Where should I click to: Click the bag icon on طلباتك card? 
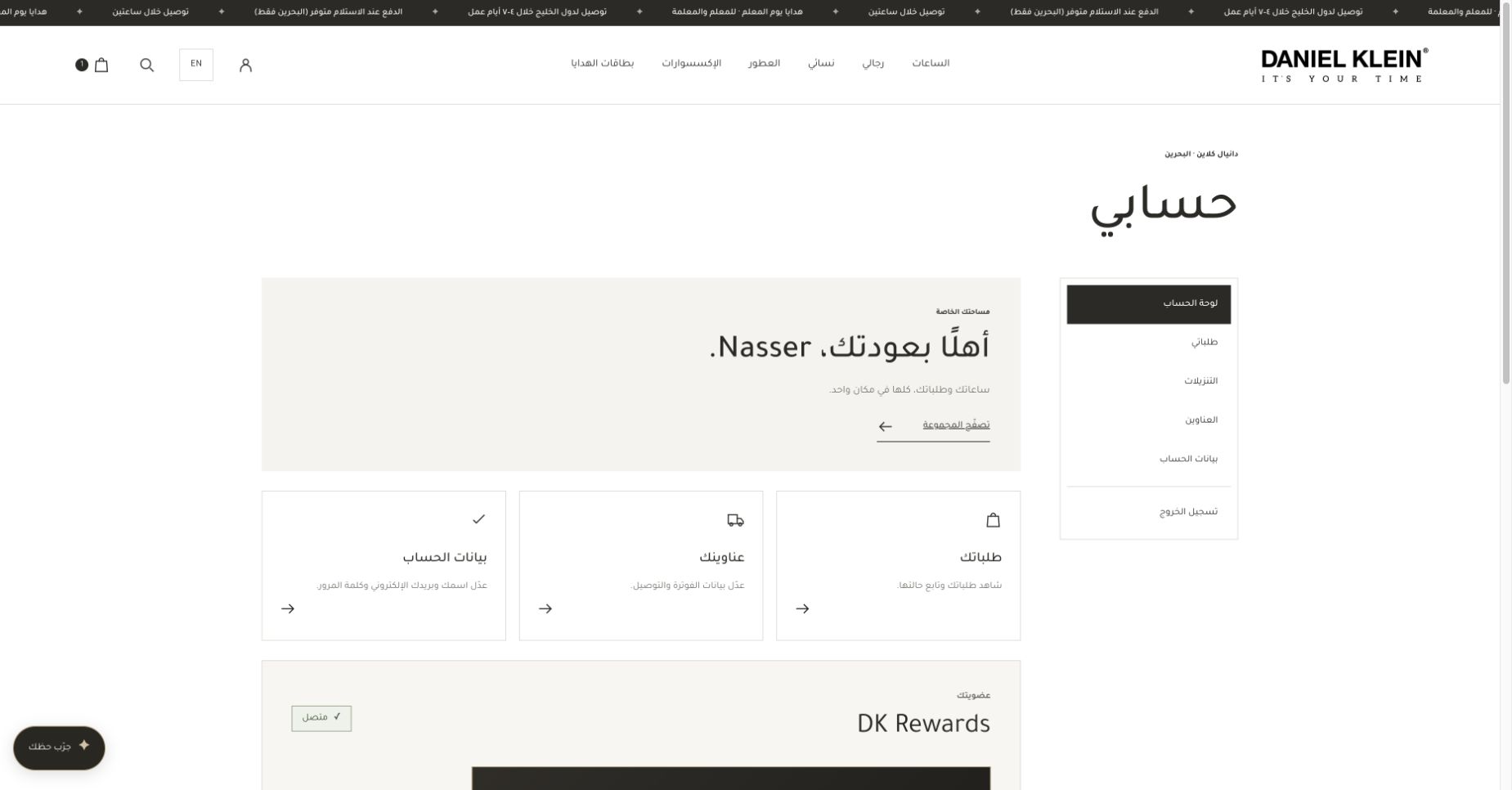993,520
